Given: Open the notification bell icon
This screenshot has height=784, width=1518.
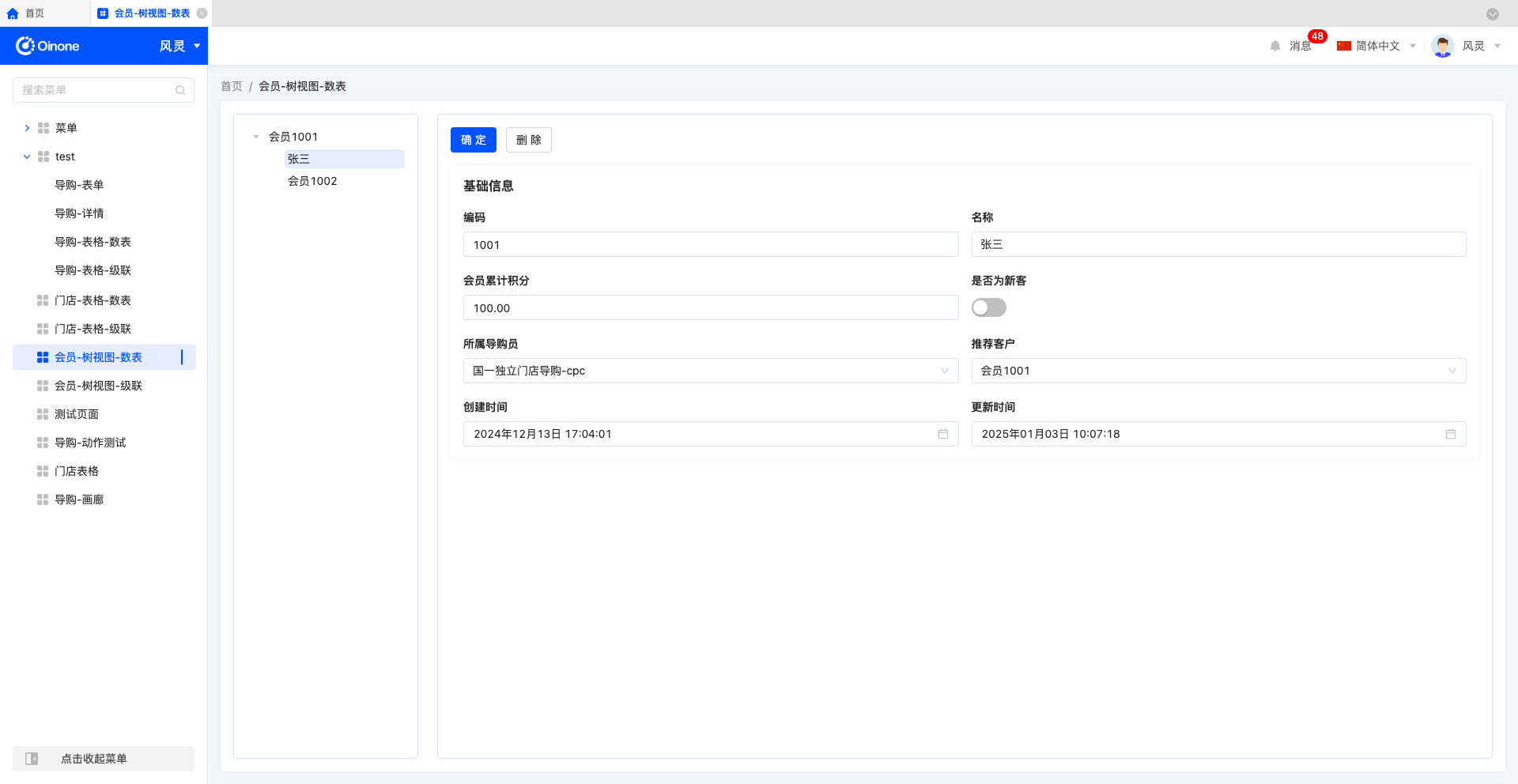Looking at the screenshot, I should click(x=1274, y=45).
